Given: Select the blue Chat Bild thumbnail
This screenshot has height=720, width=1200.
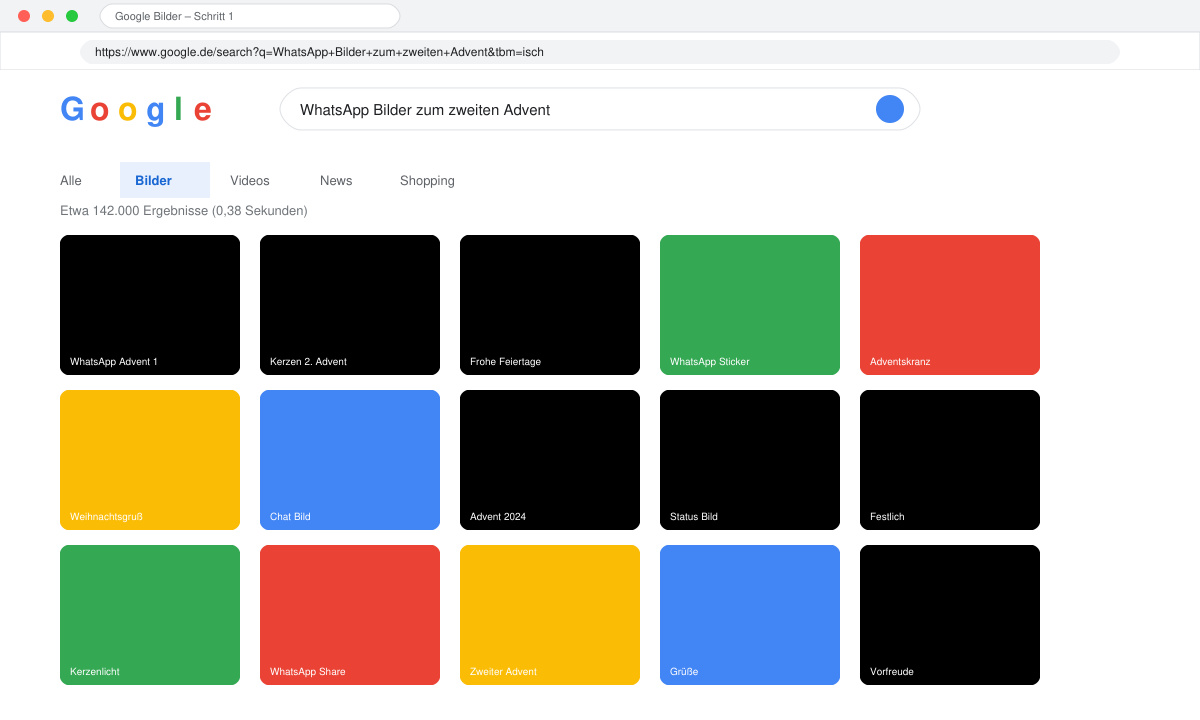Looking at the screenshot, I should 350,460.
